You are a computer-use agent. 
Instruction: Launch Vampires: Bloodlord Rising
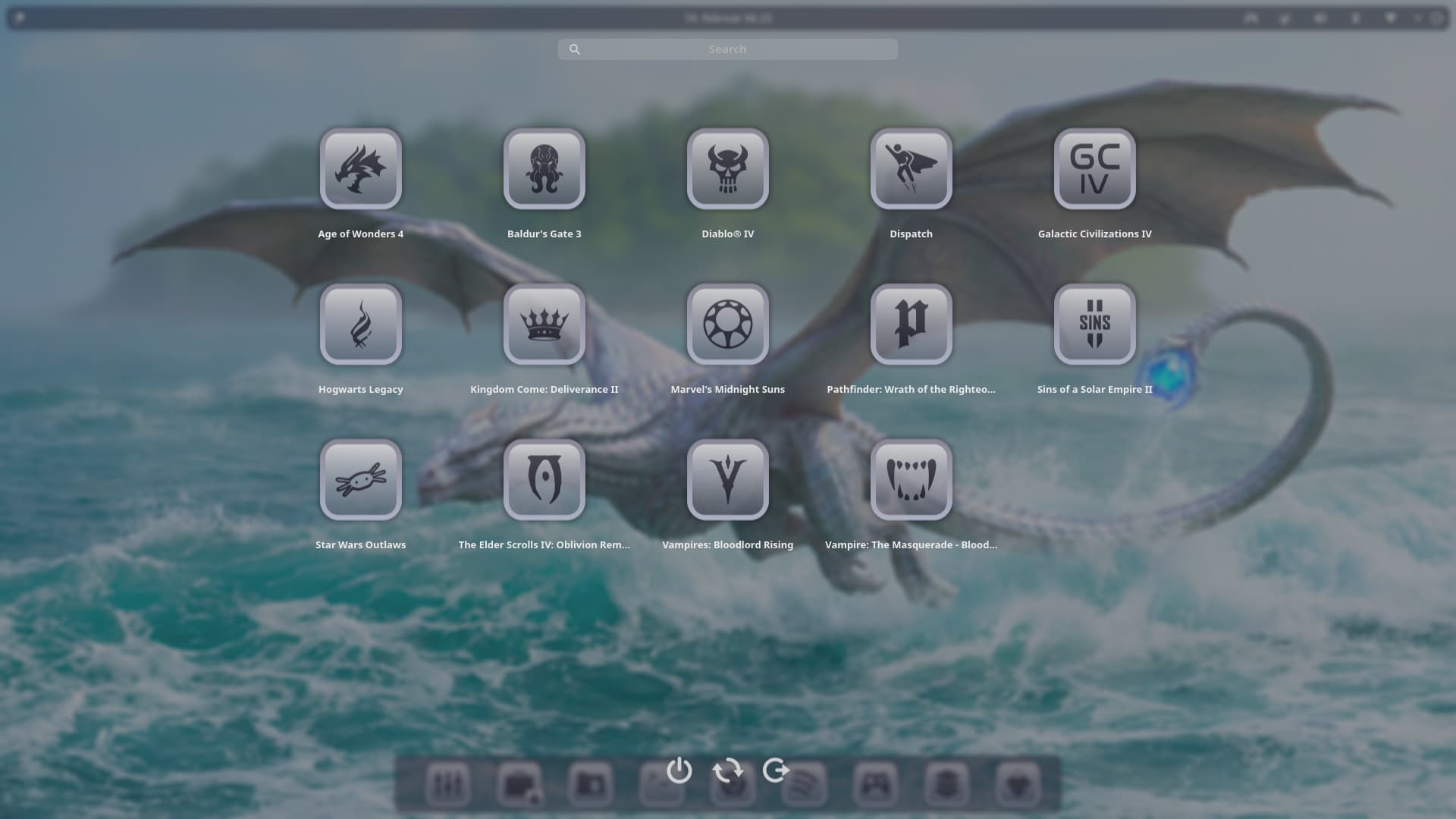[727, 479]
